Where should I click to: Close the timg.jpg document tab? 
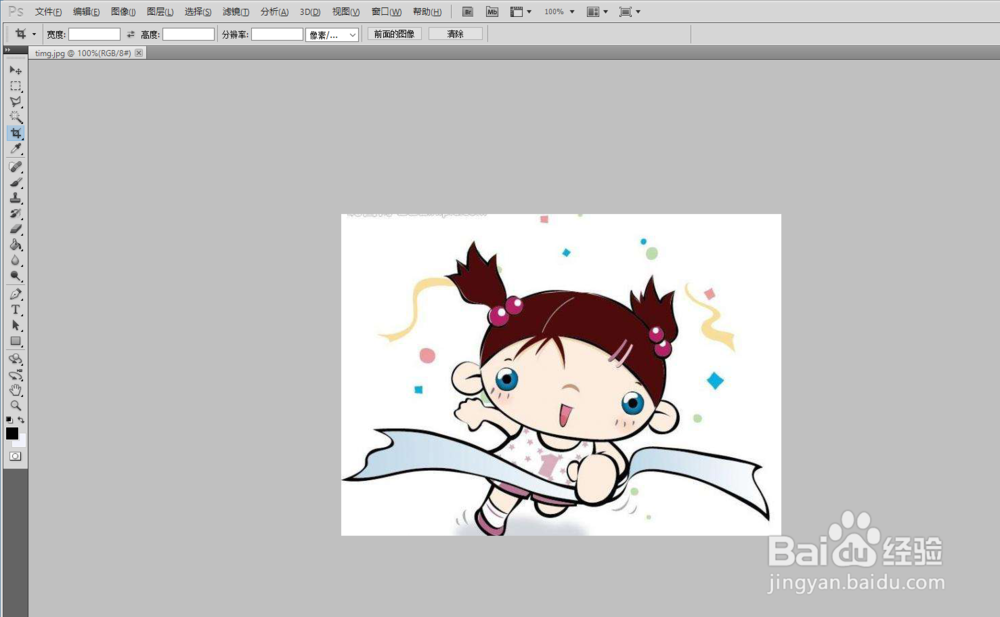point(138,53)
